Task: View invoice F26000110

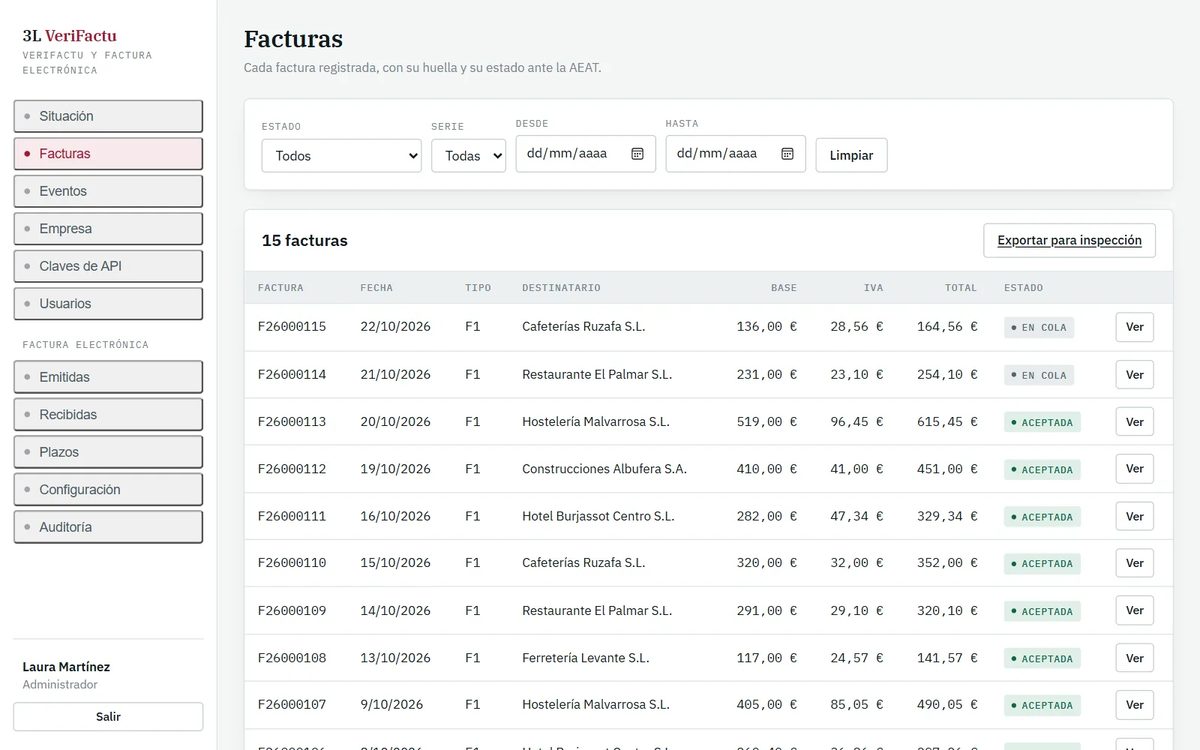Action: pyautogui.click(x=1134, y=563)
